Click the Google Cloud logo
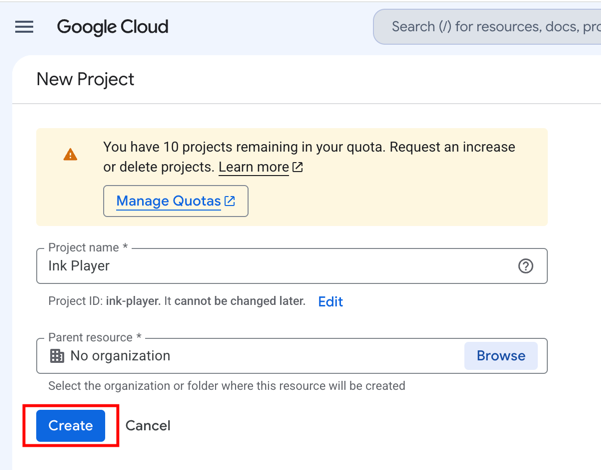Viewport: 601px width, 470px height. (113, 27)
